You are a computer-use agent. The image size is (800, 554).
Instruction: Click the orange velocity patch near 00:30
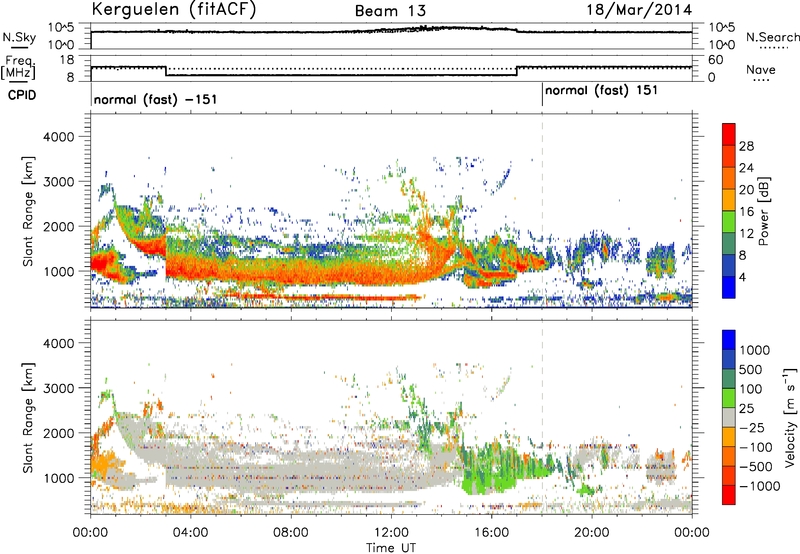(x=106, y=465)
